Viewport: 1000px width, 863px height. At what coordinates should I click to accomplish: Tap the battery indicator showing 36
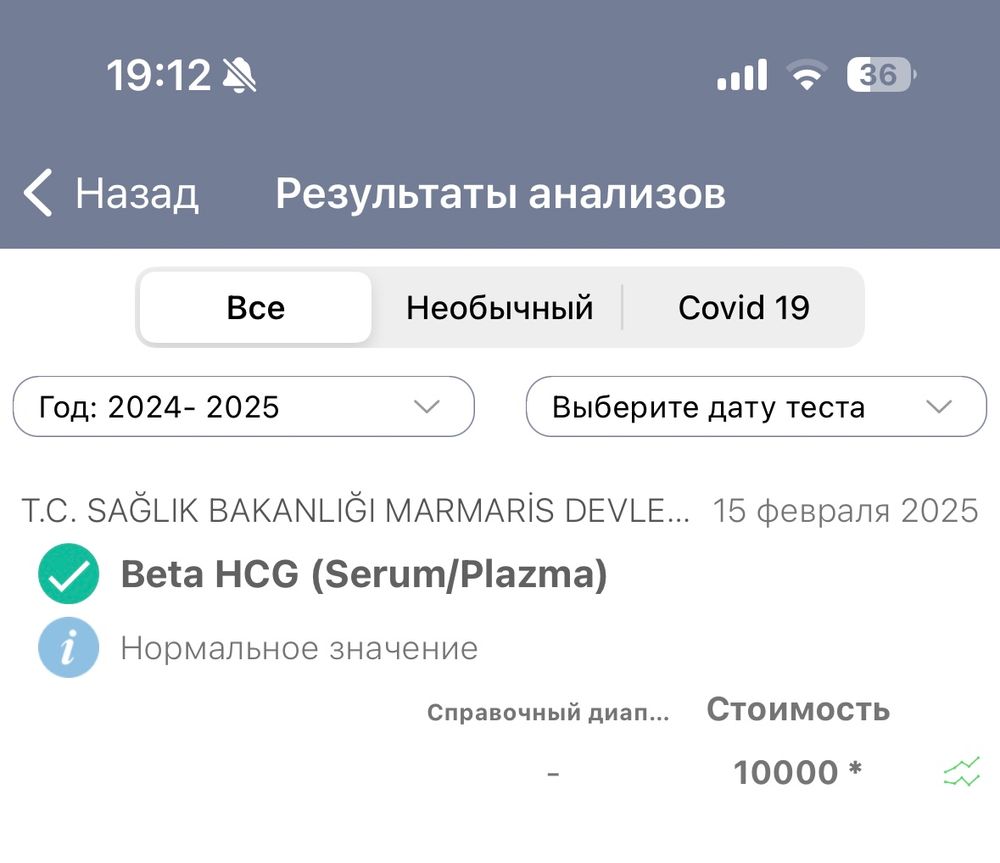coord(878,74)
